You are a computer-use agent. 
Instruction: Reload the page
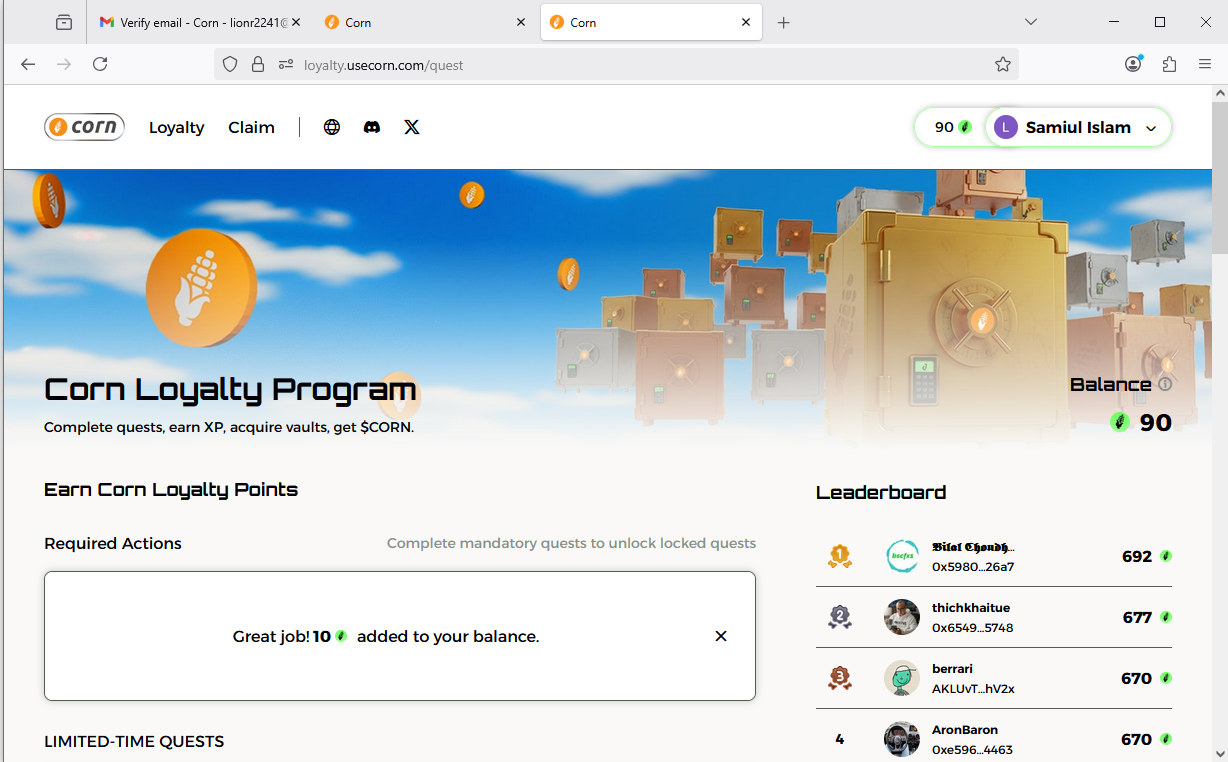coord(100,64)
